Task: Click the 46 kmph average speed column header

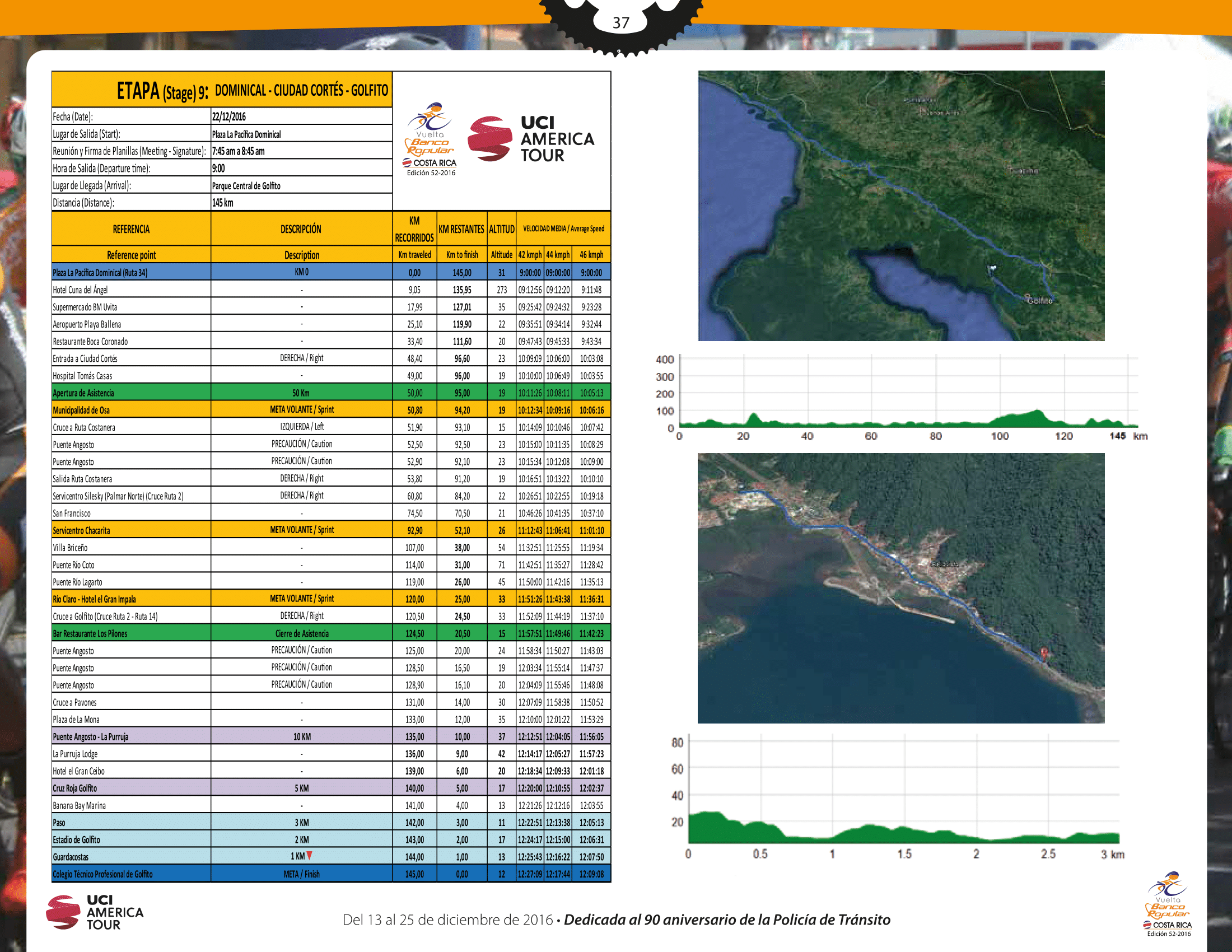Action: (x=591, y=255)
